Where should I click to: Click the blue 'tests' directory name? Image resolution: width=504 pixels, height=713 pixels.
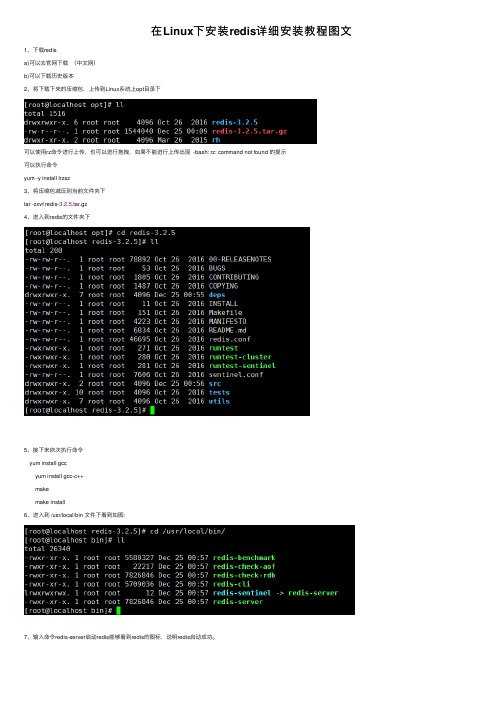219,392
